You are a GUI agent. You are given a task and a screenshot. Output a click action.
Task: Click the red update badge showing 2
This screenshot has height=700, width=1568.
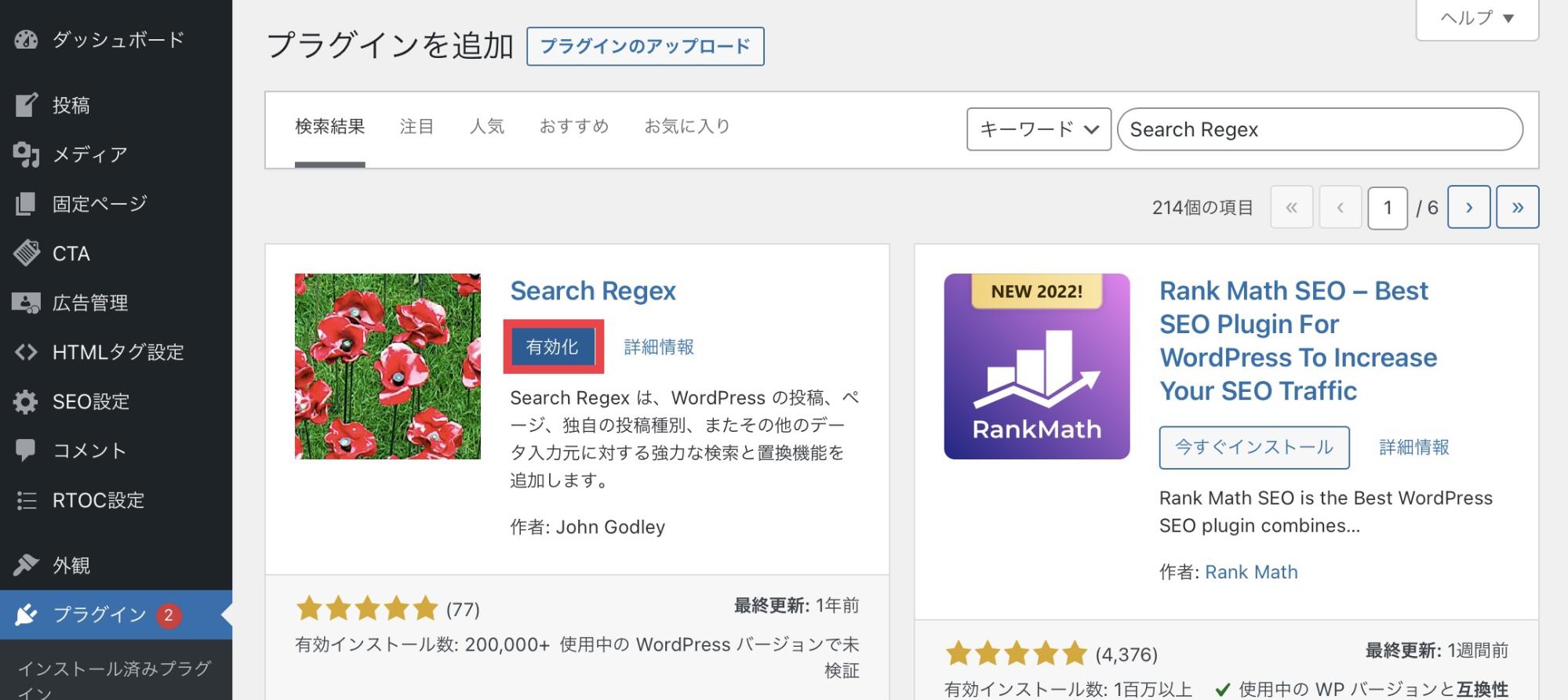168,615
